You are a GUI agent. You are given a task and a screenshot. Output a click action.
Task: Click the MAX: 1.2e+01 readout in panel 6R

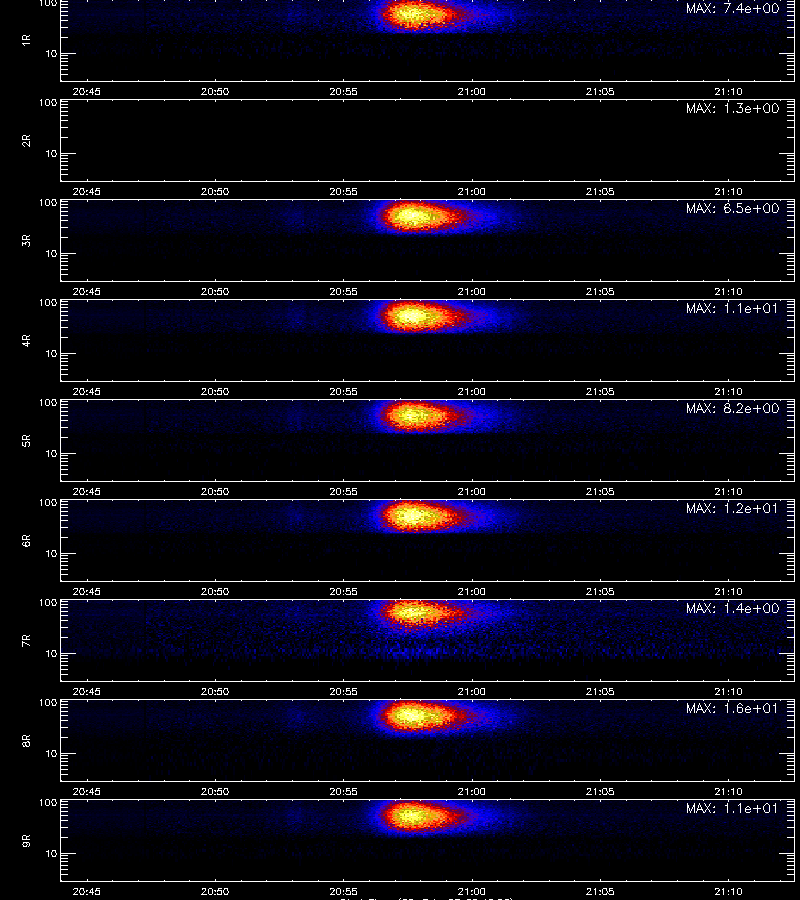click(x=732, y=509)
